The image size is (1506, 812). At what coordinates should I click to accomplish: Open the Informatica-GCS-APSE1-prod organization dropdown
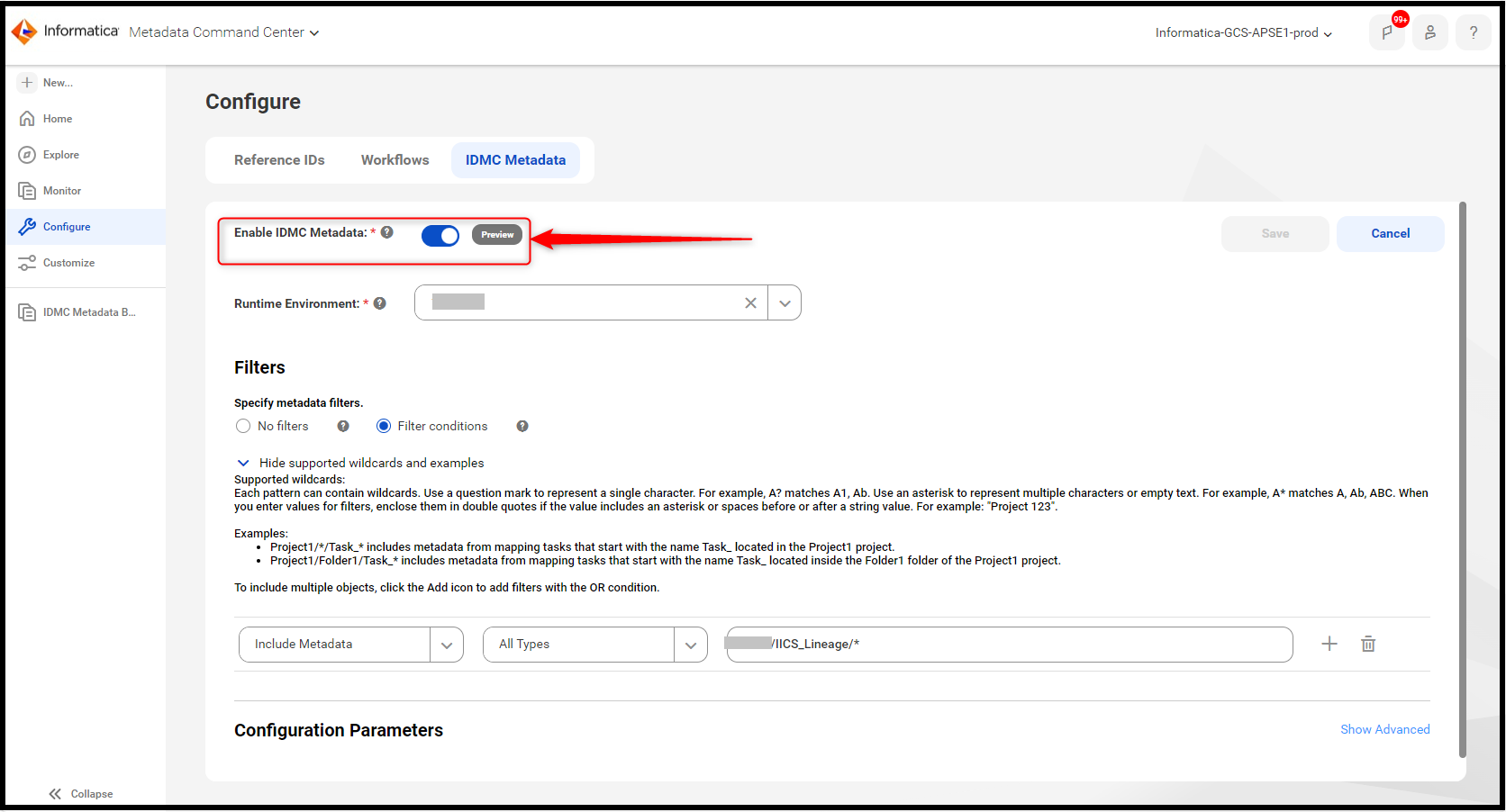[x=1244, y=33]
